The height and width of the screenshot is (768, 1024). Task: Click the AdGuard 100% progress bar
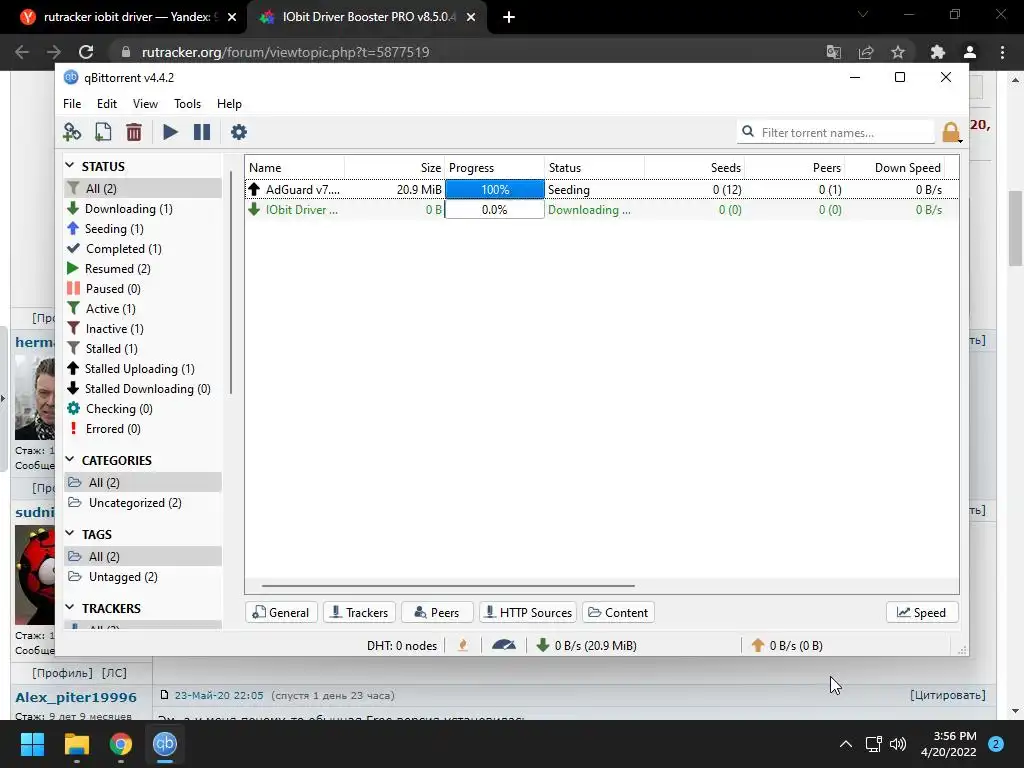click(x=495, y=189)
